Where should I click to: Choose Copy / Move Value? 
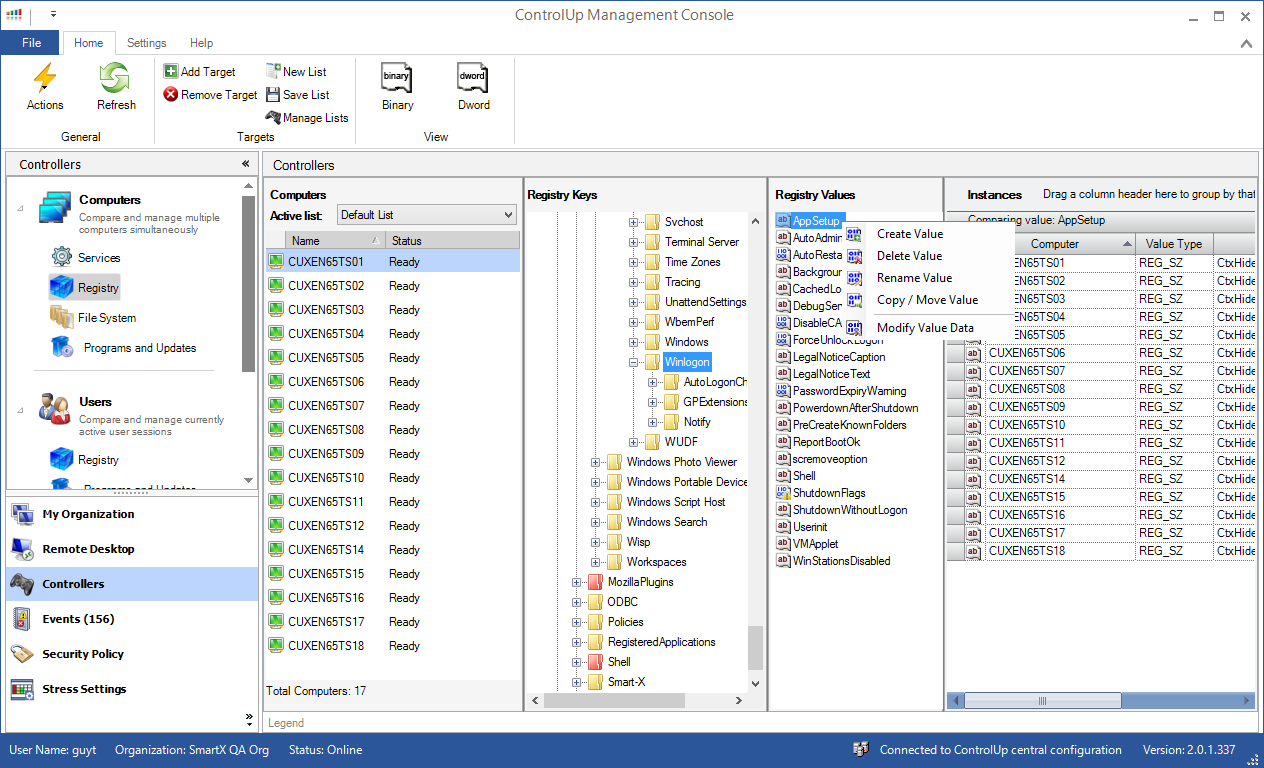tap(927, 300)
